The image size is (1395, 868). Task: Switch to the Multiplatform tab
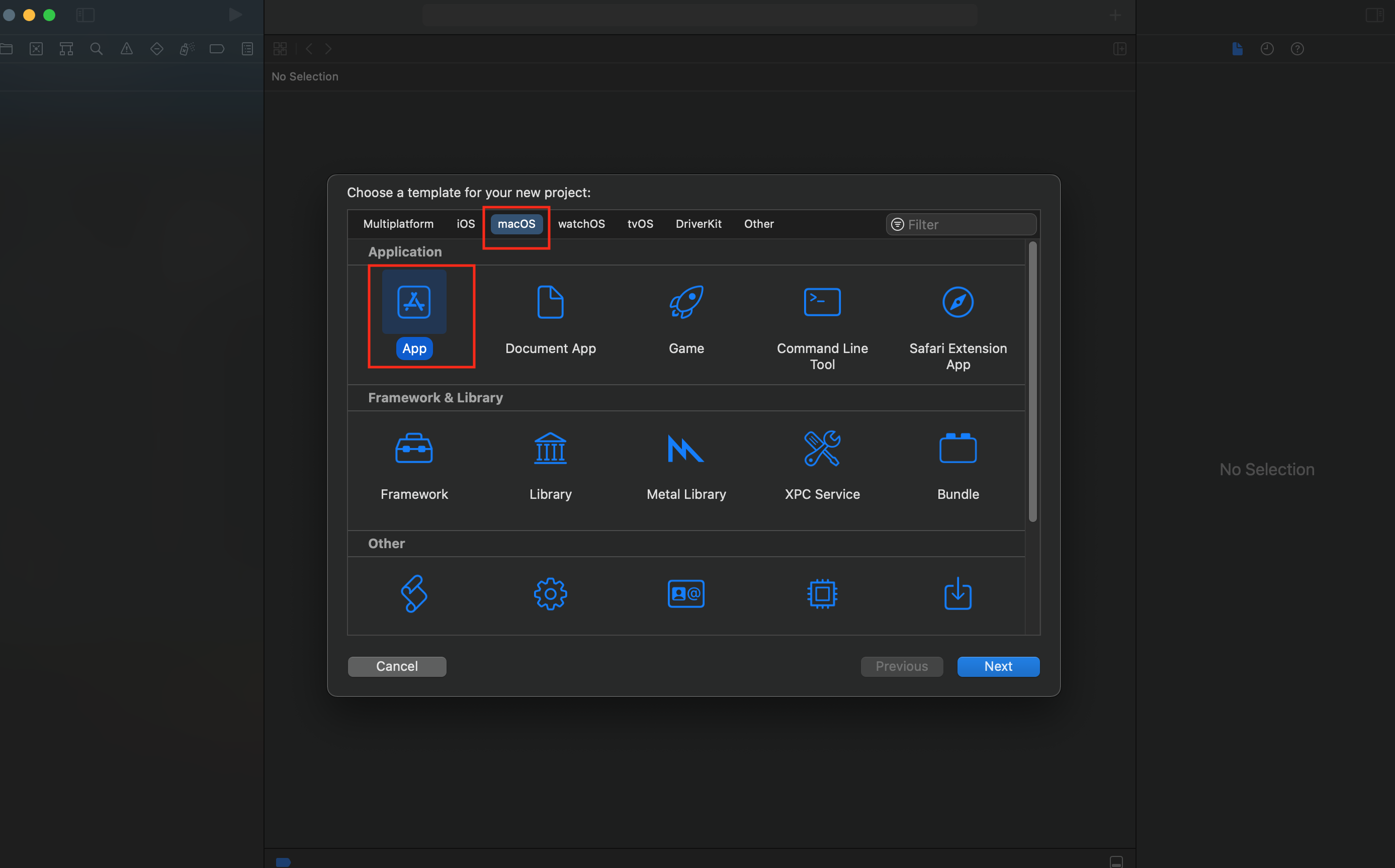click(398, 224)
